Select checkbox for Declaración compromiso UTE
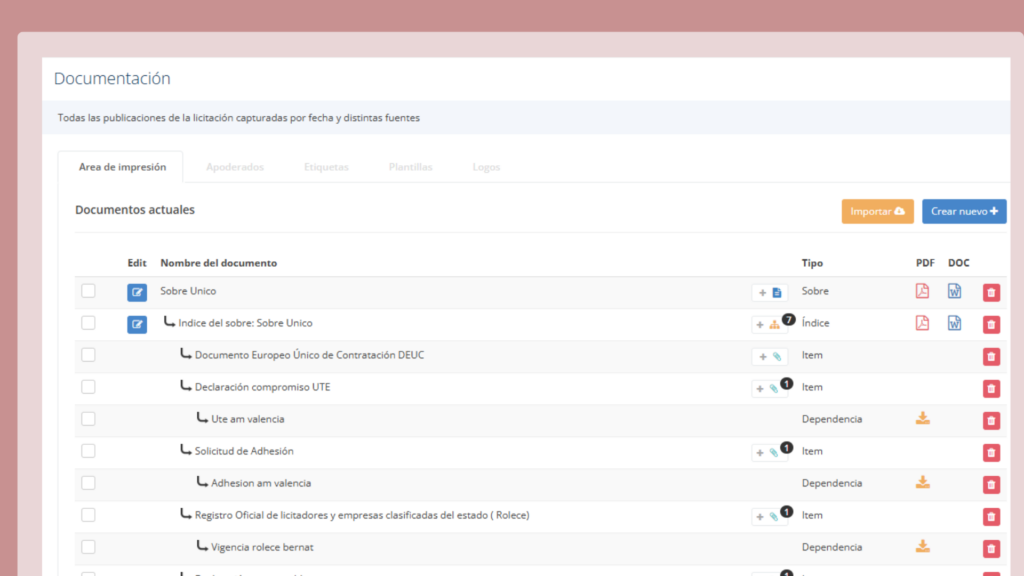 click(x=88, y=387)
